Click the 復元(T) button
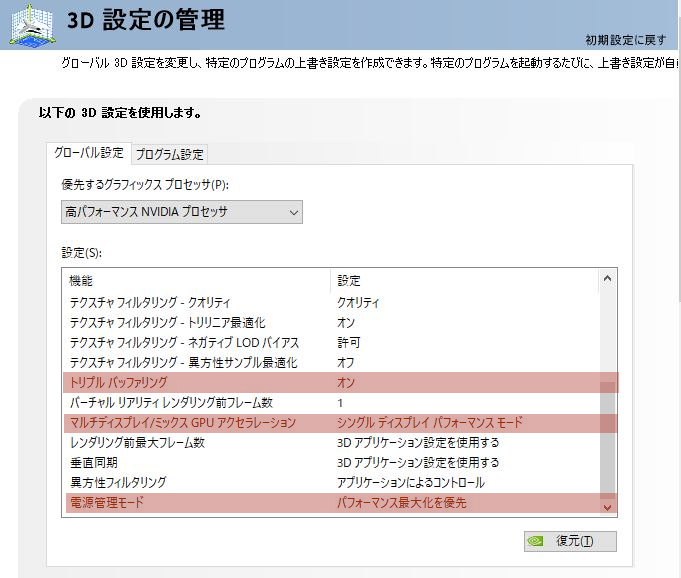Image resolution: width=681 pixels, height=578 pixels. tap(570, 541)
